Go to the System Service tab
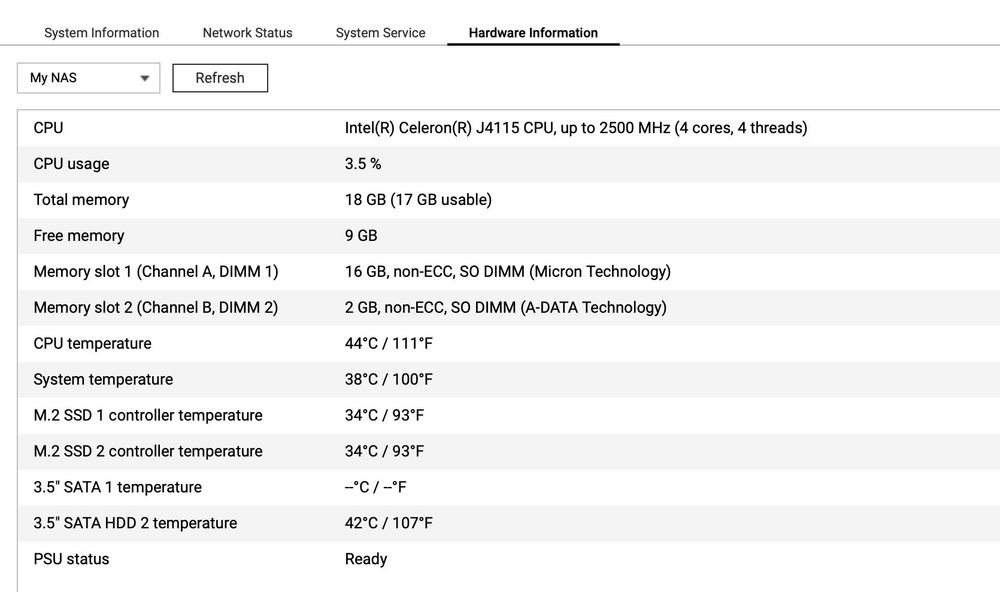The width and height of the screenshot is (1000, 592). point(380,33)
